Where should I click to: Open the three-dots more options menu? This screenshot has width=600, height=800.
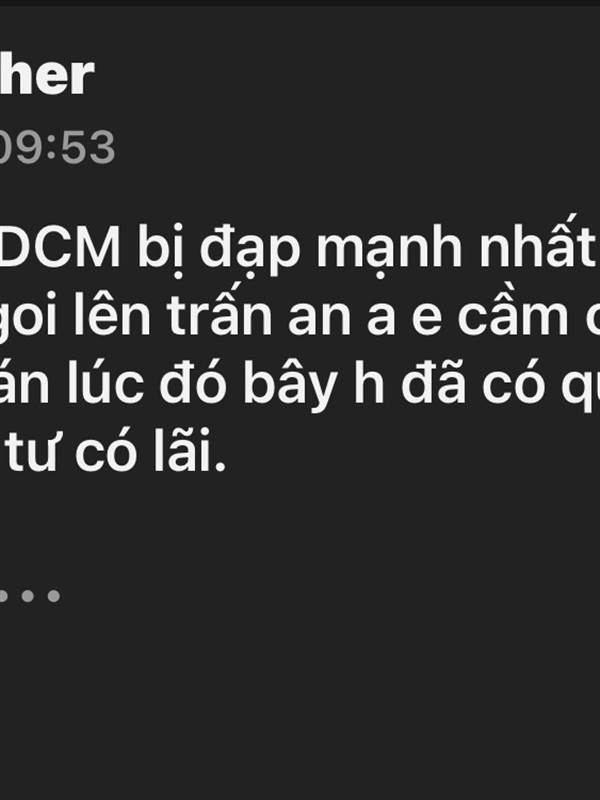(30, 595)
